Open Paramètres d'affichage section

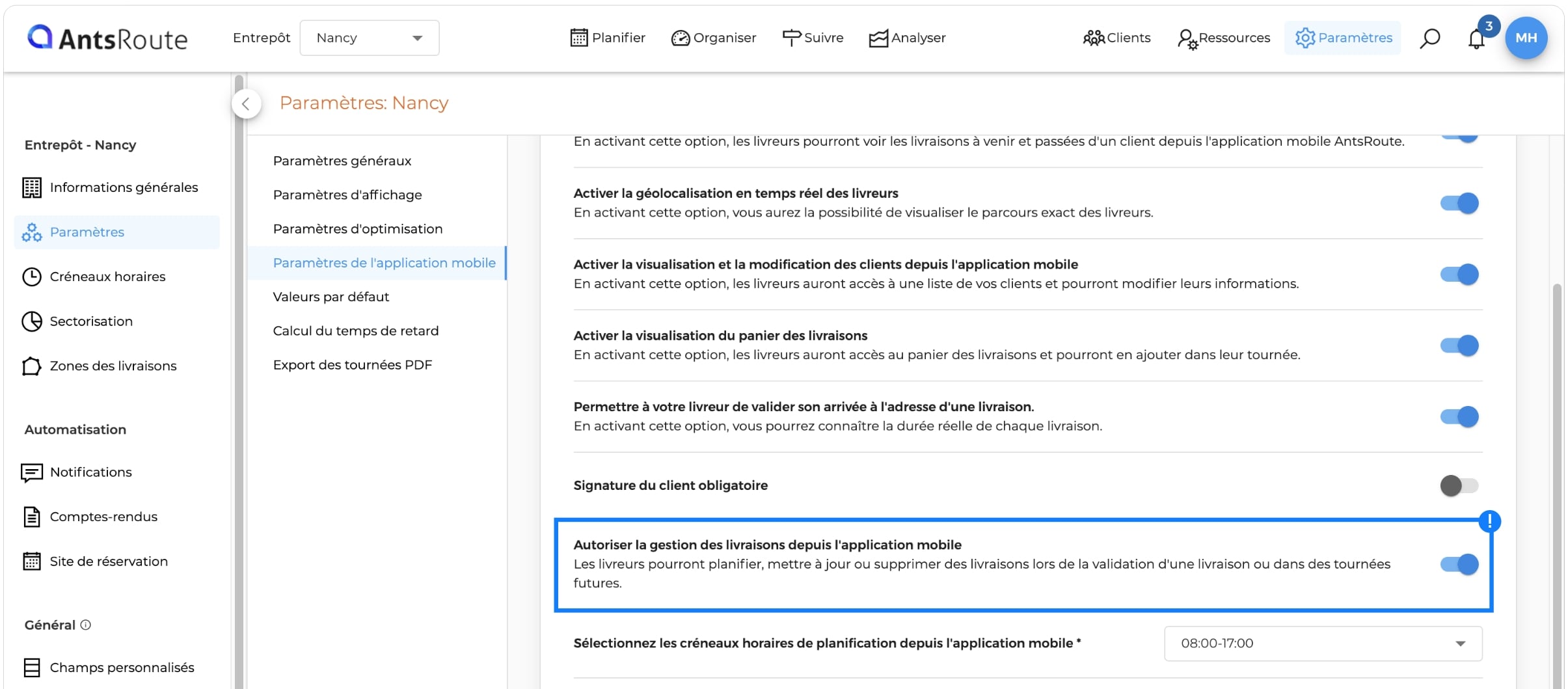(x=347, y=195)
